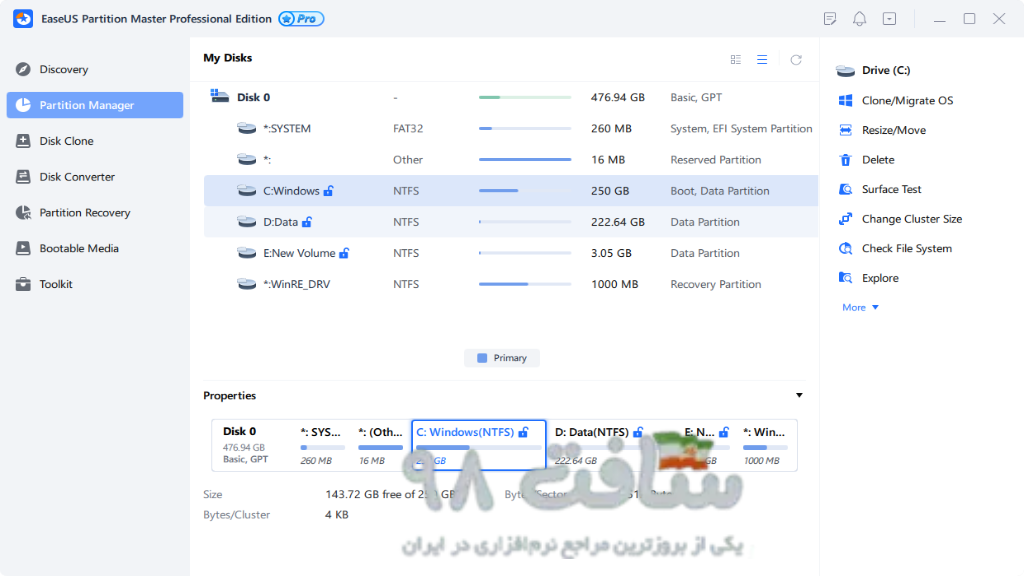The height and width of the screenshot is (576, 1024).
Task: Click the 476.94 GB capacity value
Action: pyautogui.click(x=617, y=97)
